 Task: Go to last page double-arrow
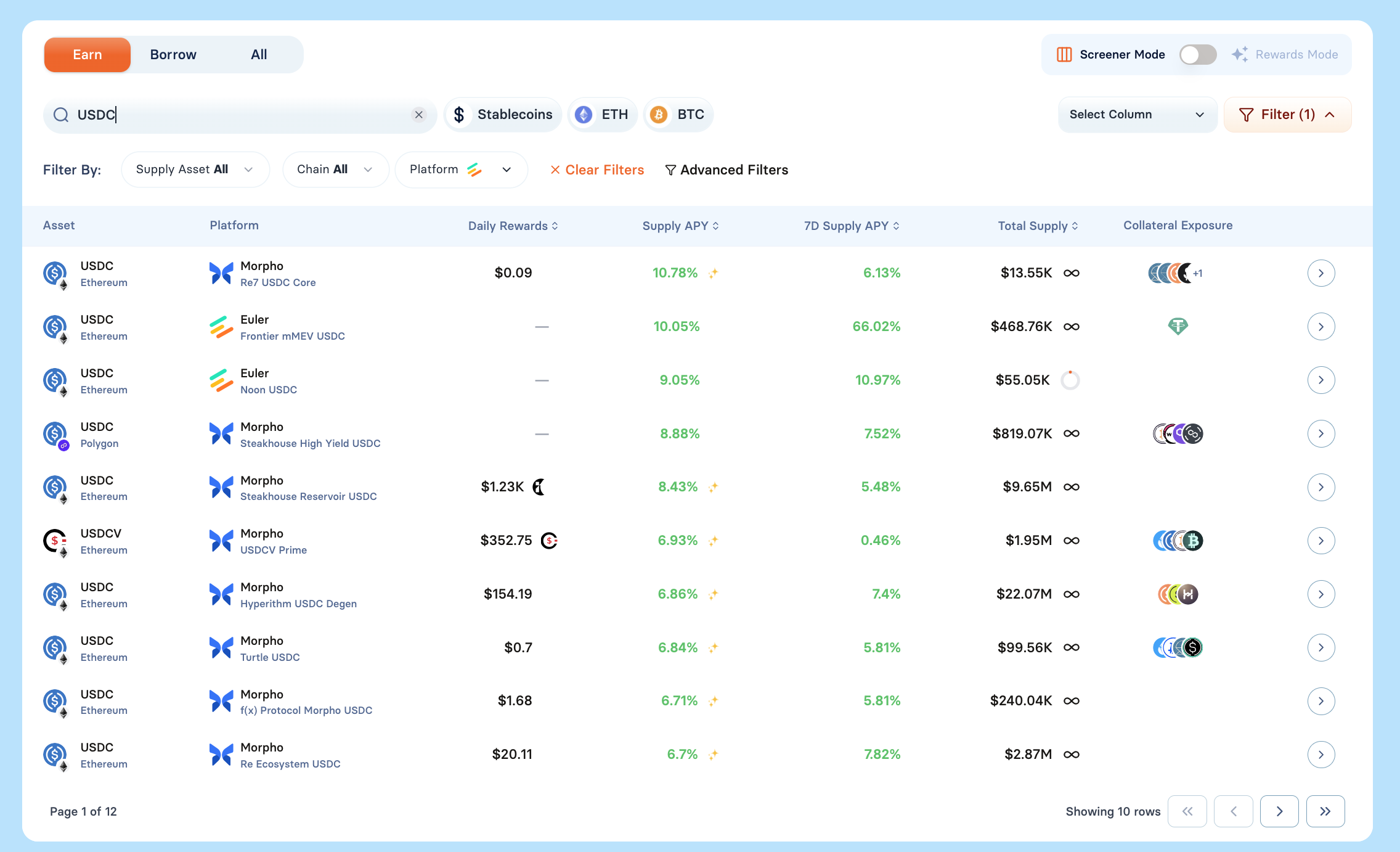[1325, 811]
